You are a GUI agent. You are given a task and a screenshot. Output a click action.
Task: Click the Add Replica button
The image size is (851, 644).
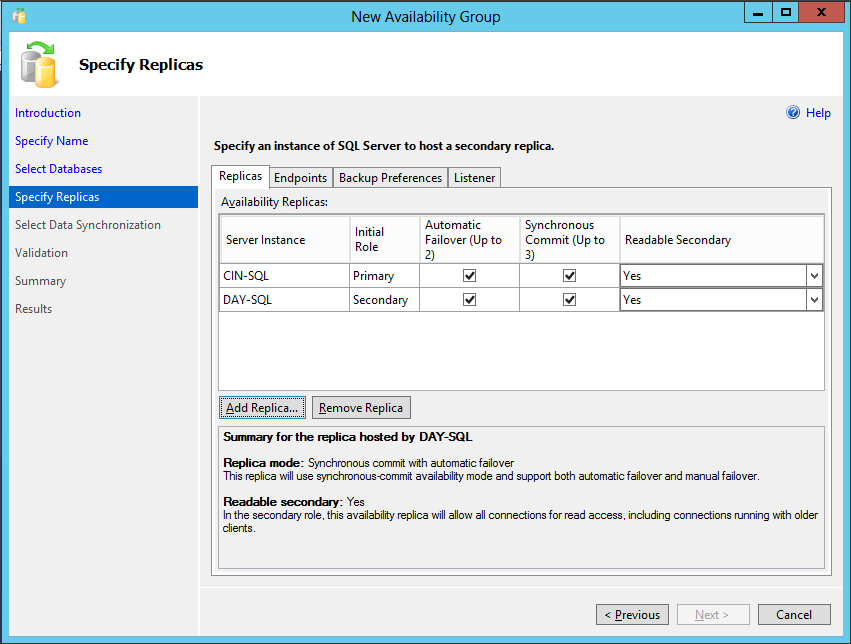(x=262, y=407)
